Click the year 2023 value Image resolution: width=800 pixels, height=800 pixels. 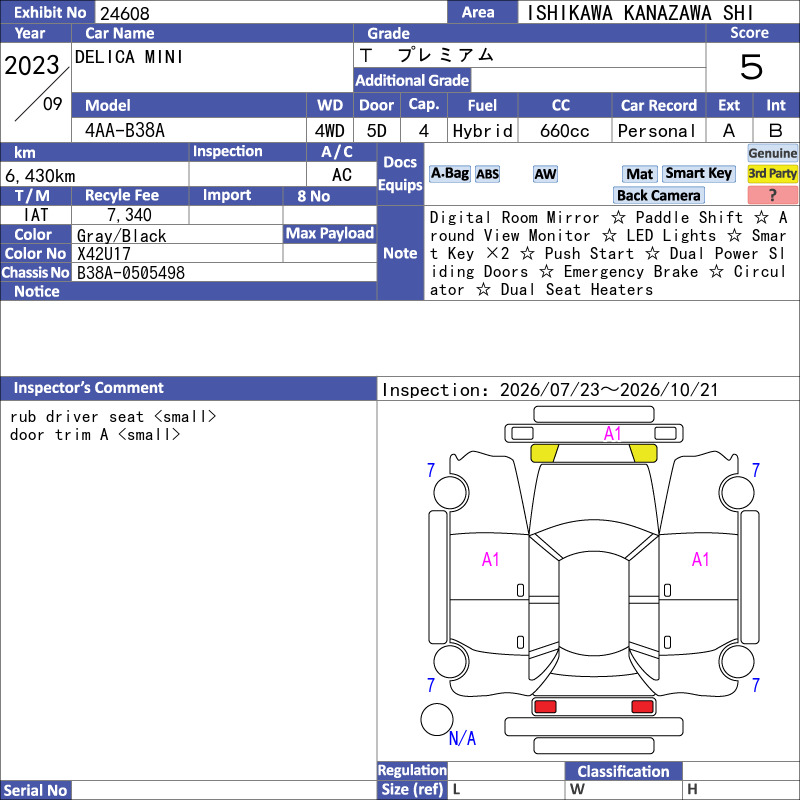click(32, 65)
